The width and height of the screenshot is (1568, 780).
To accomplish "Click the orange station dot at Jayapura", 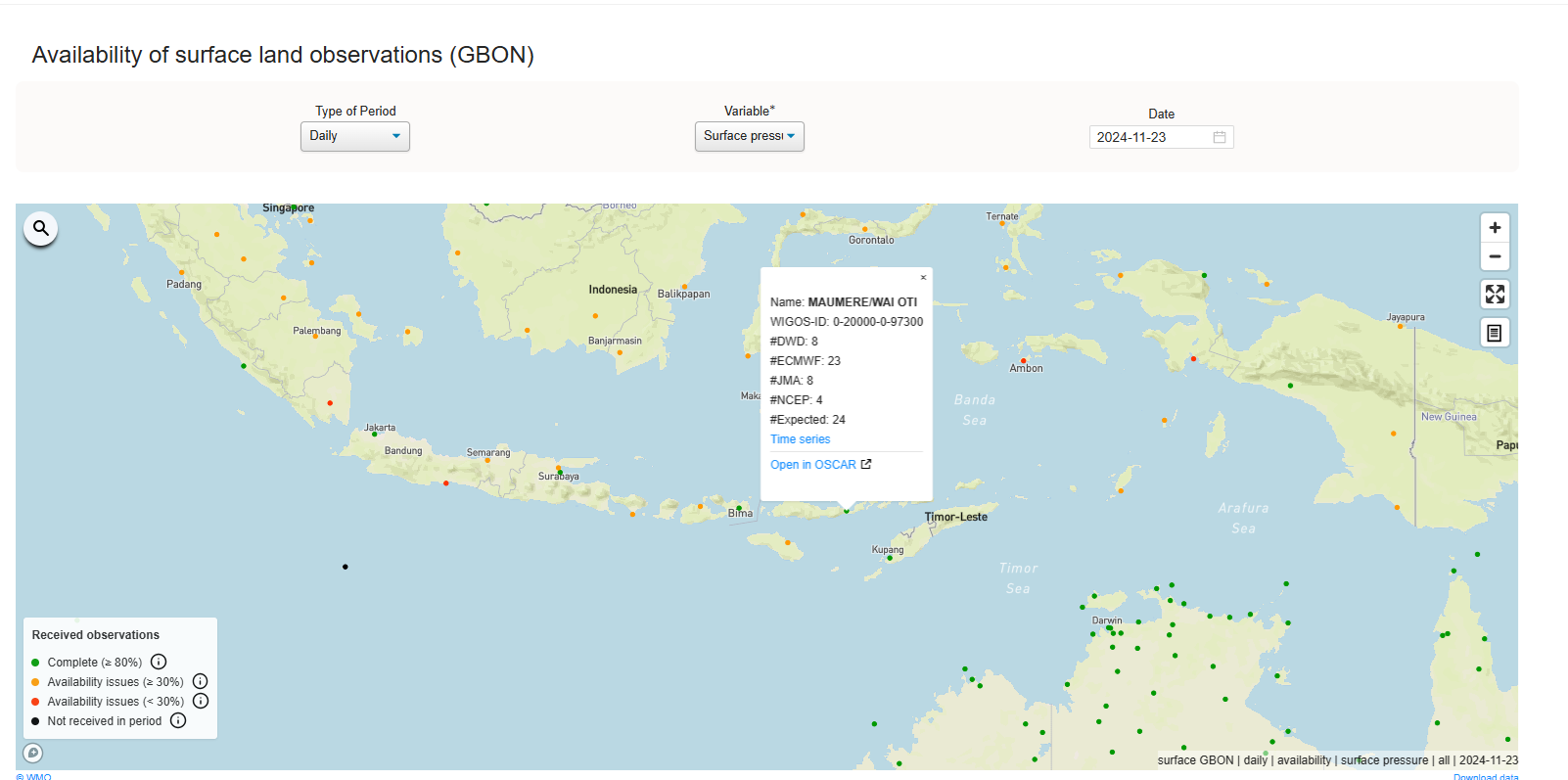I will click(1400, 326).
